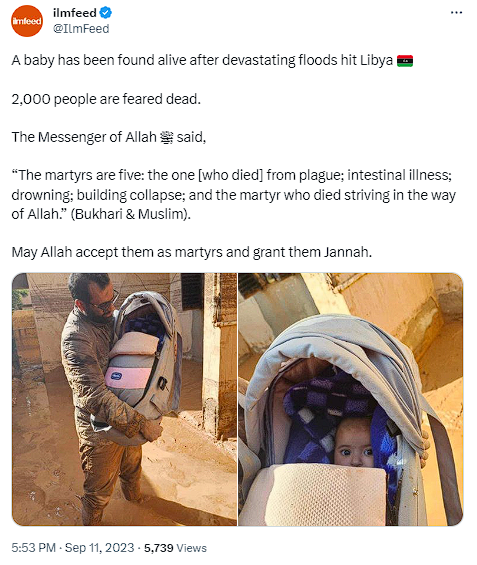Click the '2,000 people are feared dead' line
Image resolution: width=477 pixels, height=565 pixels.
tap(106, 99)
